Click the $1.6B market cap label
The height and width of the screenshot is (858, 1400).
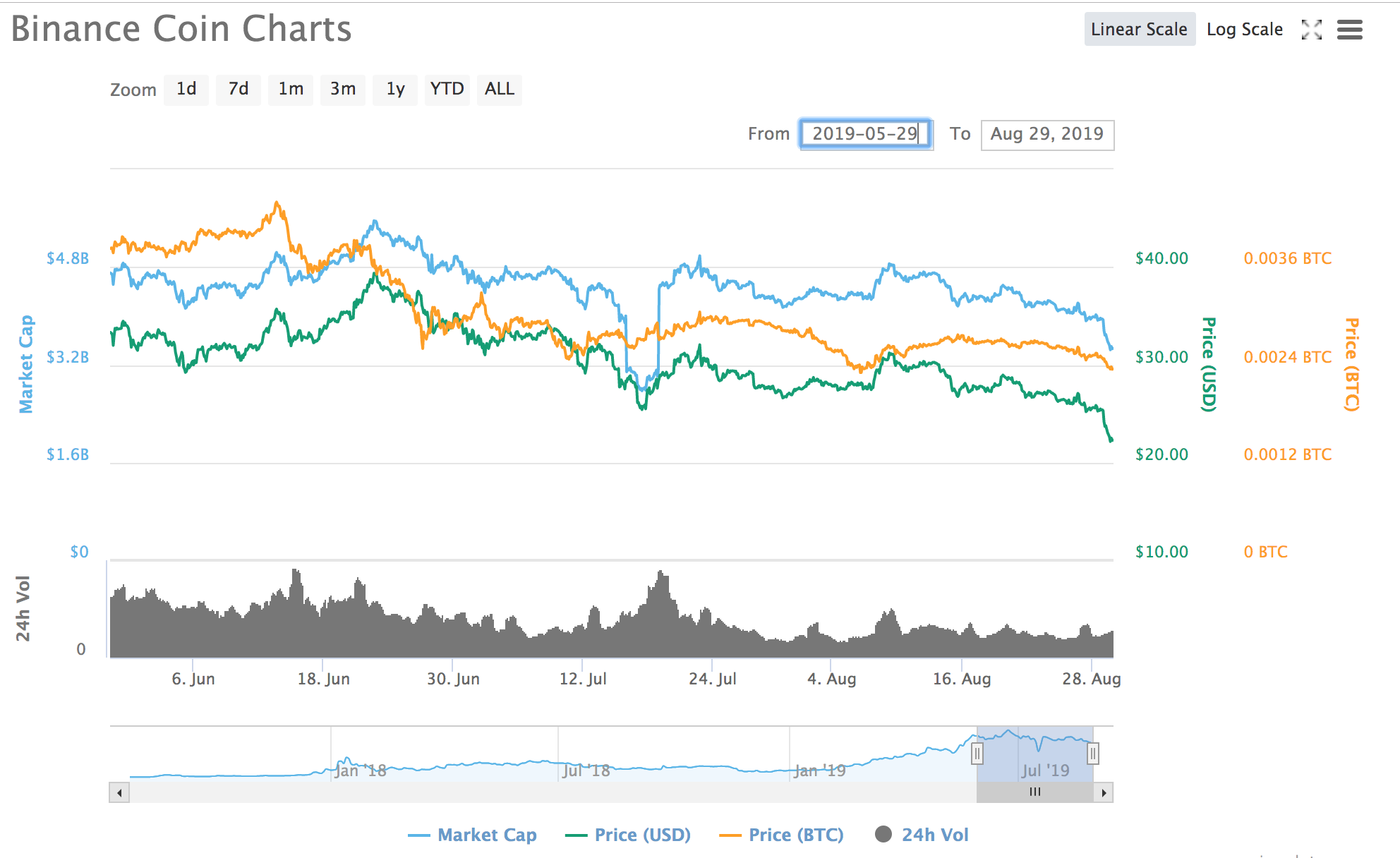click(x=68, y=454)
